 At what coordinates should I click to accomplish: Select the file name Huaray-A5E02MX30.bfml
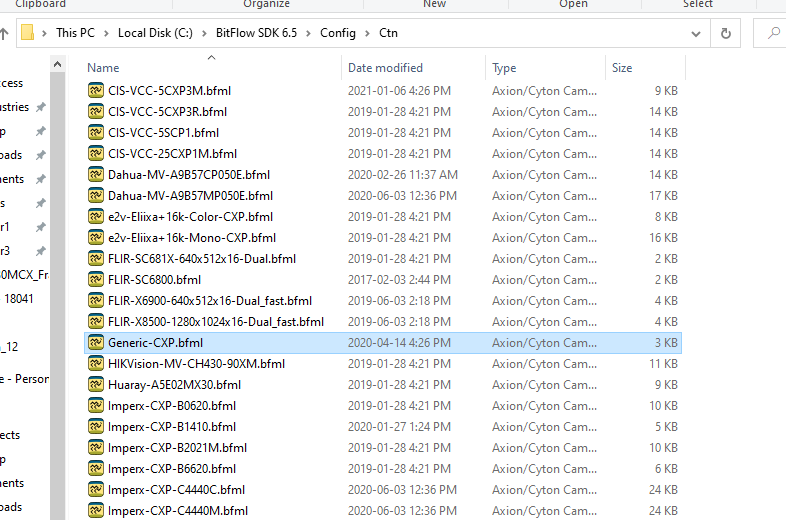pos(174,385)
